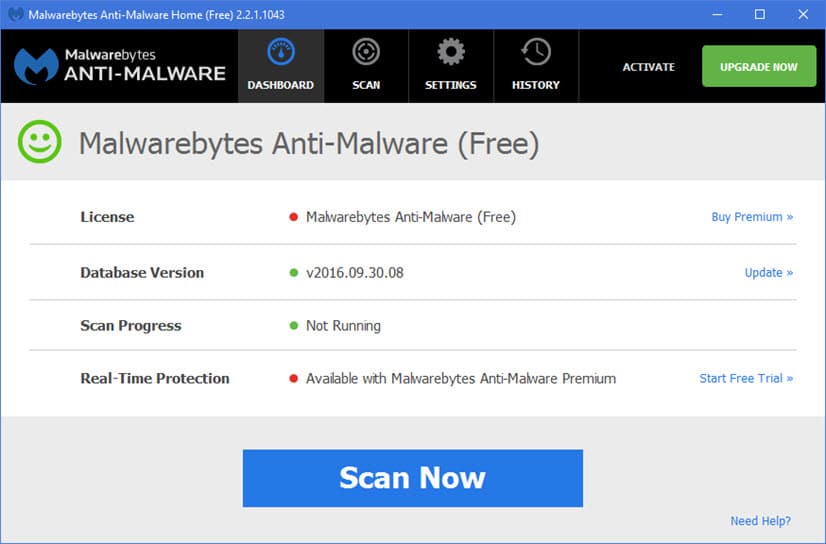The width and height of the screenshot is (826, 544).
Task: Switch to the Scan tab label
Action: [366, 85]
